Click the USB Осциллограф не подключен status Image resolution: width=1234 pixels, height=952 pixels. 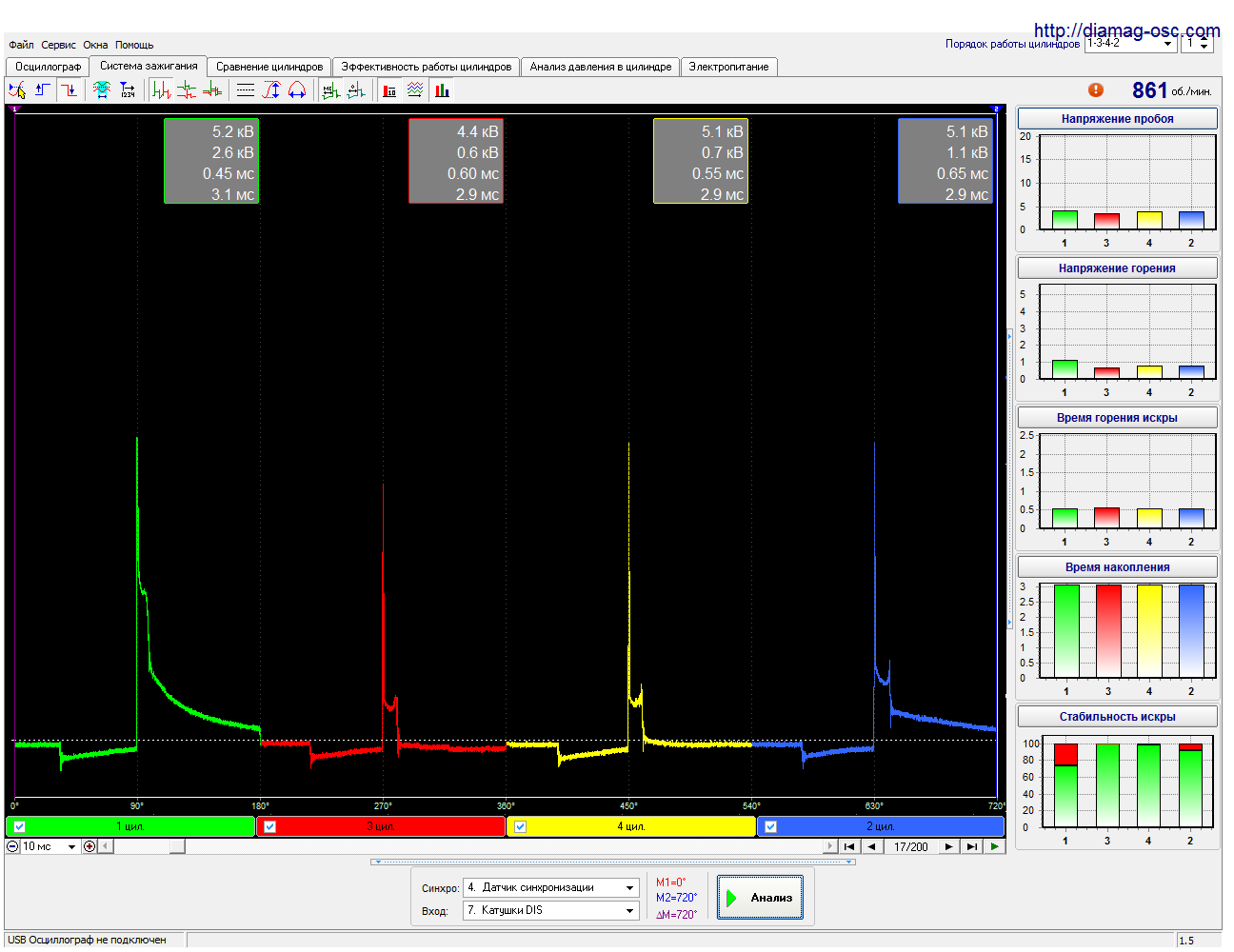(87, 941)
